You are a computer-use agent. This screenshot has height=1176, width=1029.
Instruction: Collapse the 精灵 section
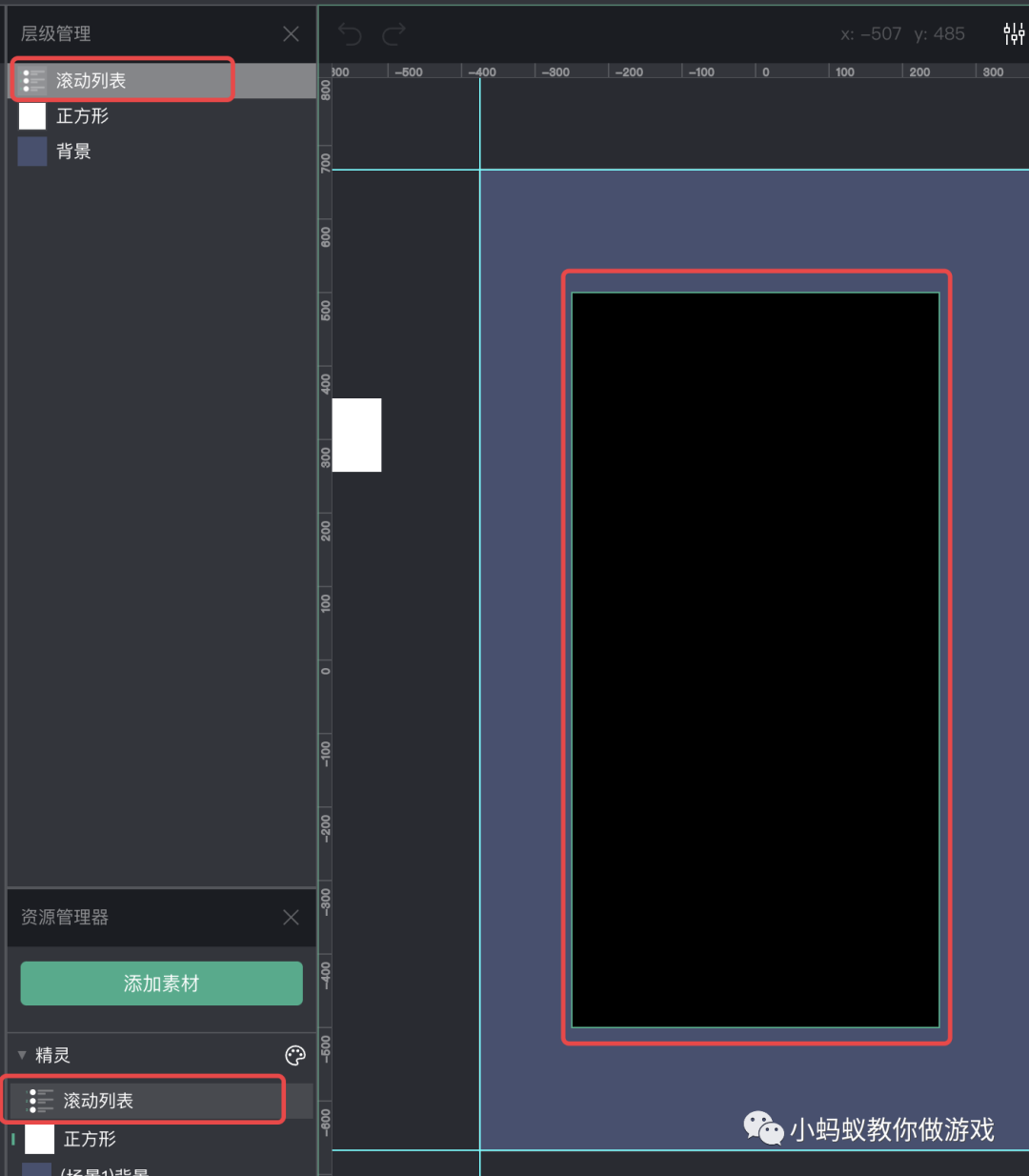point(21,1054)
